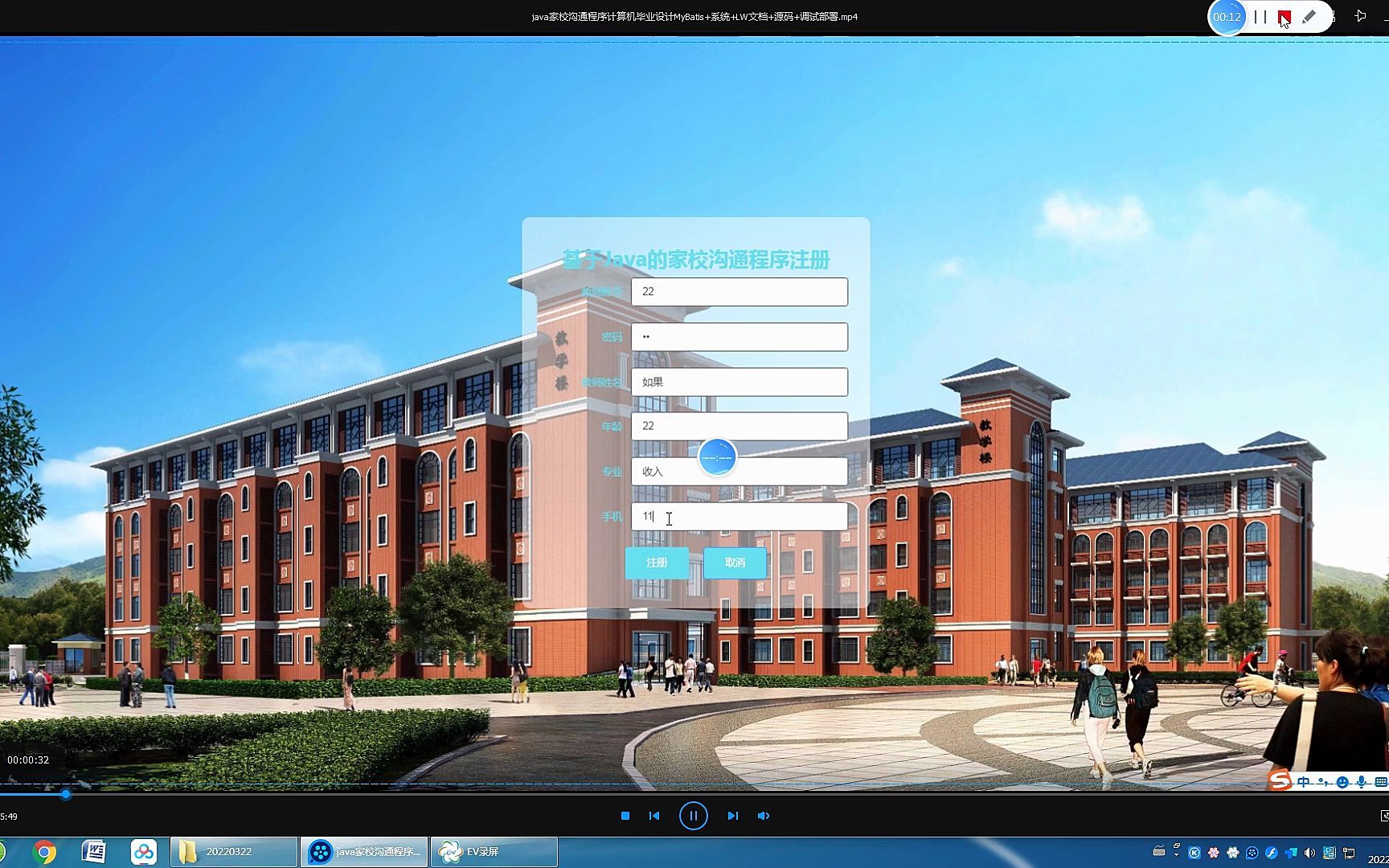Image resolution: width=1389 pixels, height=868 pixels.
Task: Open the pencil annotation tool
Action: click(x=1309, y=16)
